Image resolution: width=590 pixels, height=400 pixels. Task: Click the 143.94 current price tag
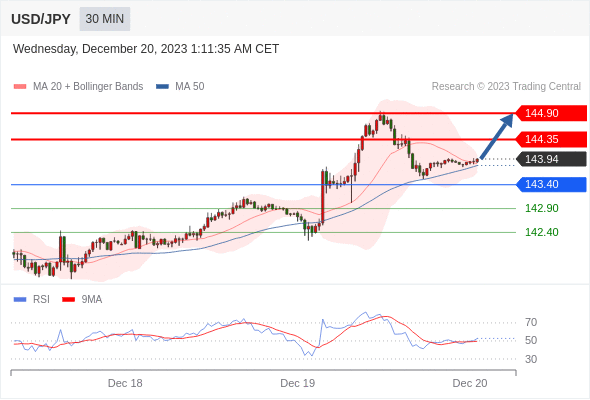point(551,159)
